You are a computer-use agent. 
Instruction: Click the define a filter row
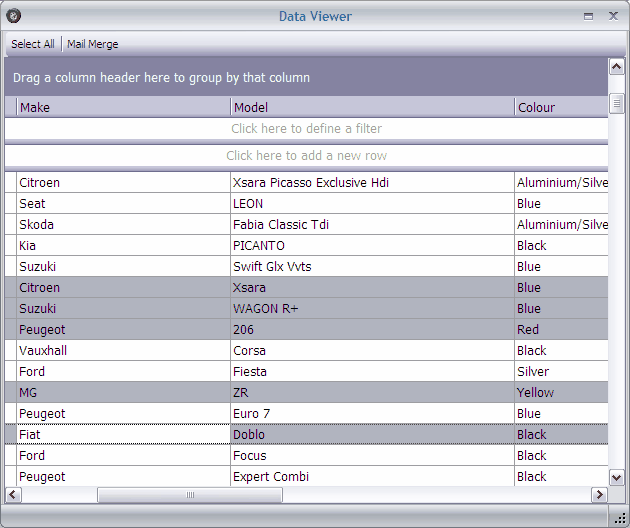[306, 129]
